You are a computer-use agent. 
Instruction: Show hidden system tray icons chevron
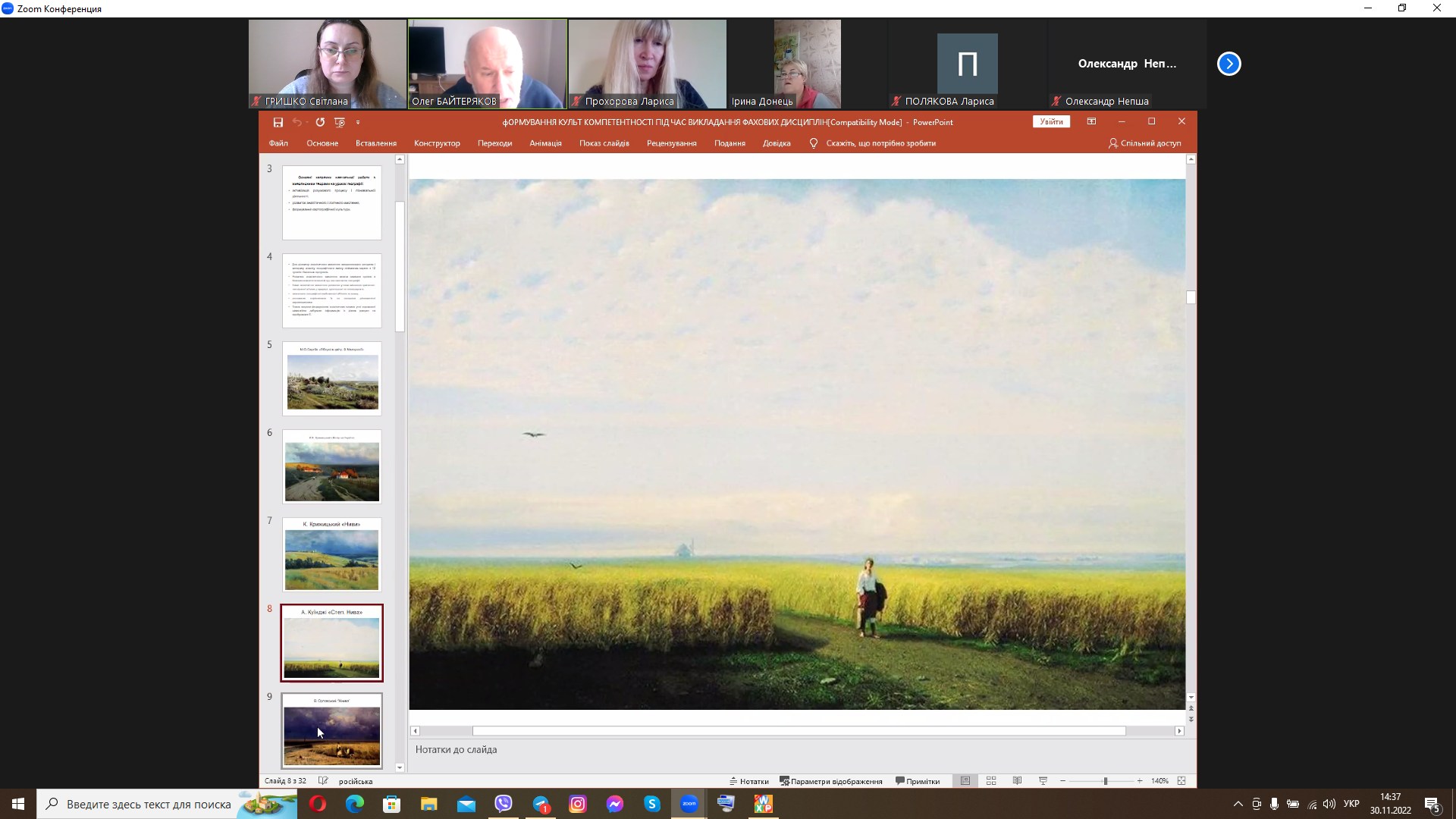(1238, 804)
